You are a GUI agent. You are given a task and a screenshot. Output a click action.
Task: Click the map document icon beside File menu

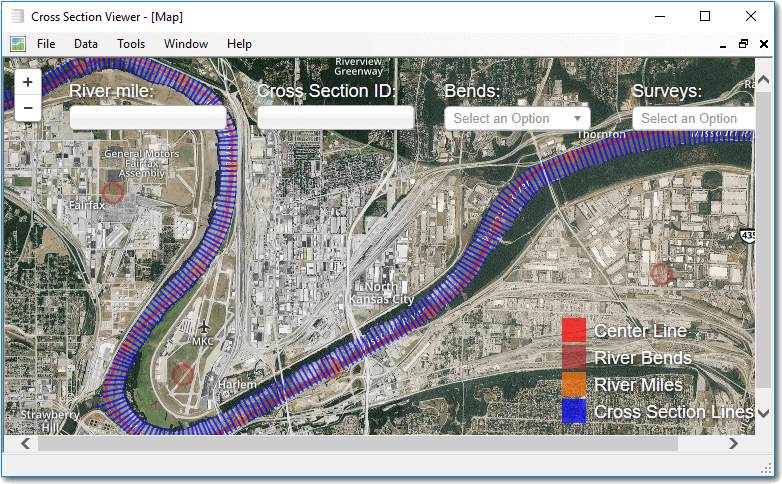pyautogui.click(x=18, y=44)
